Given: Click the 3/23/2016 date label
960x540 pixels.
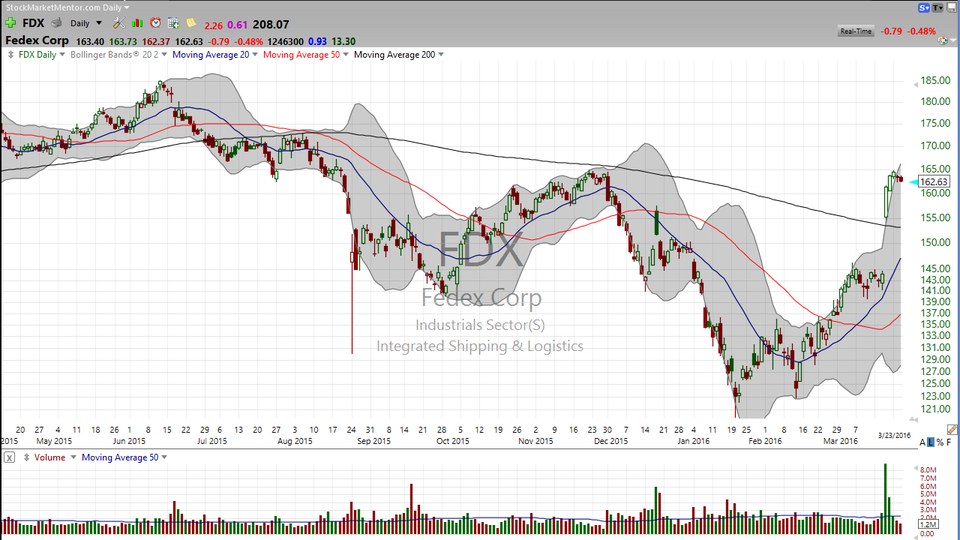Looking at the screenshot, I should [x=894, y=435].
